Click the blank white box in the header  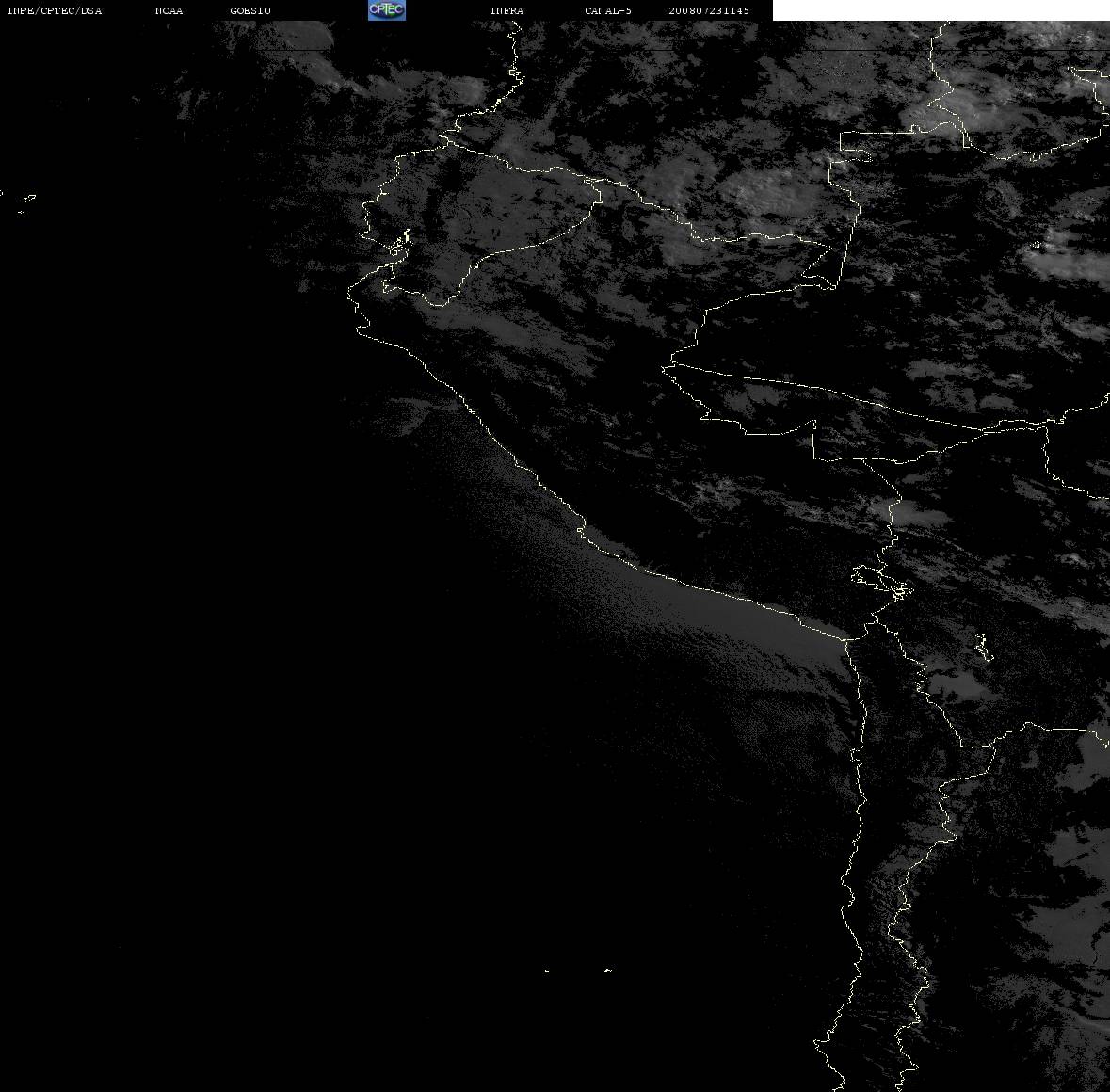click(941, 10)
